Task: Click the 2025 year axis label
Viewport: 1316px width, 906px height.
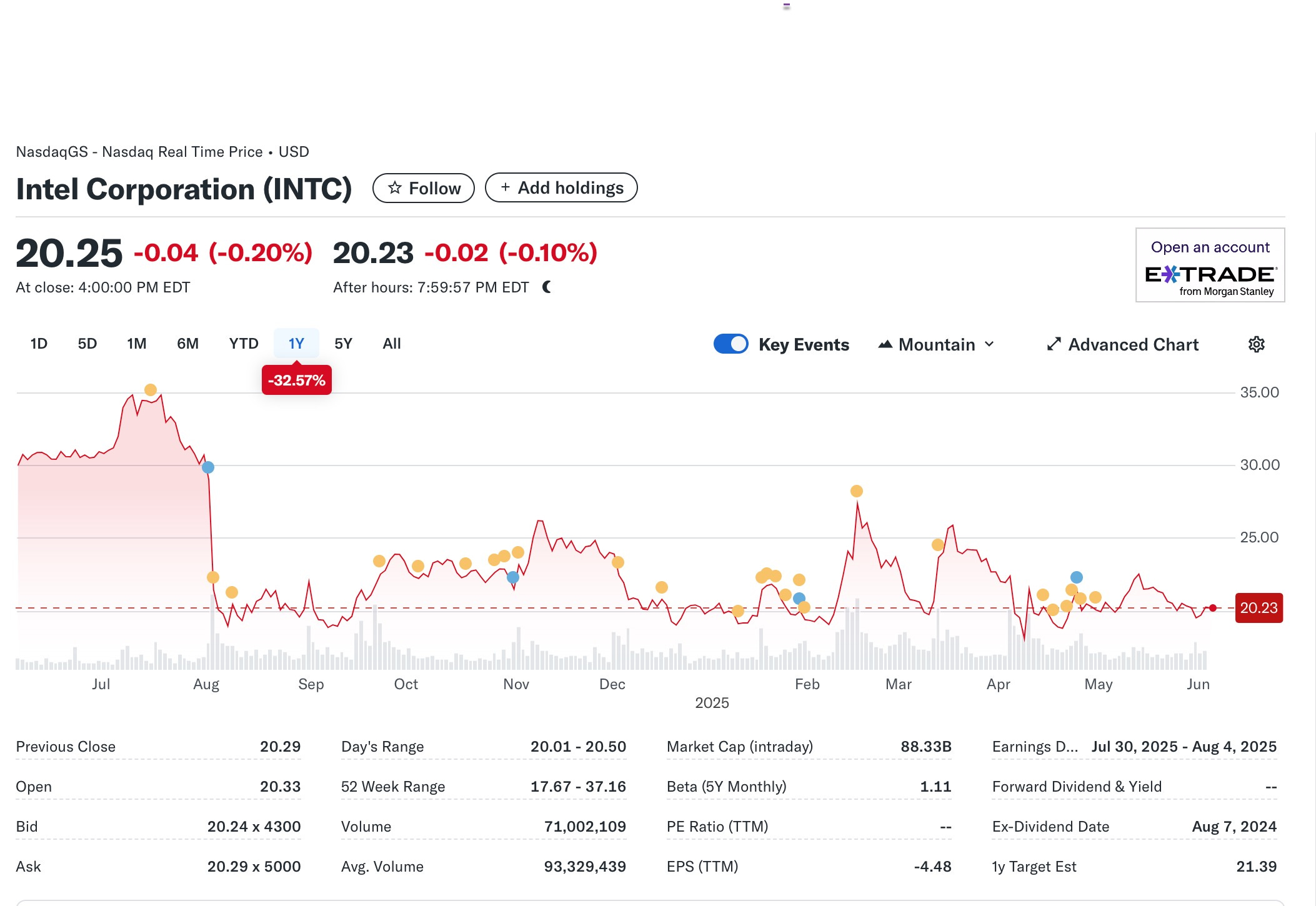Action: tap(712, 703)
